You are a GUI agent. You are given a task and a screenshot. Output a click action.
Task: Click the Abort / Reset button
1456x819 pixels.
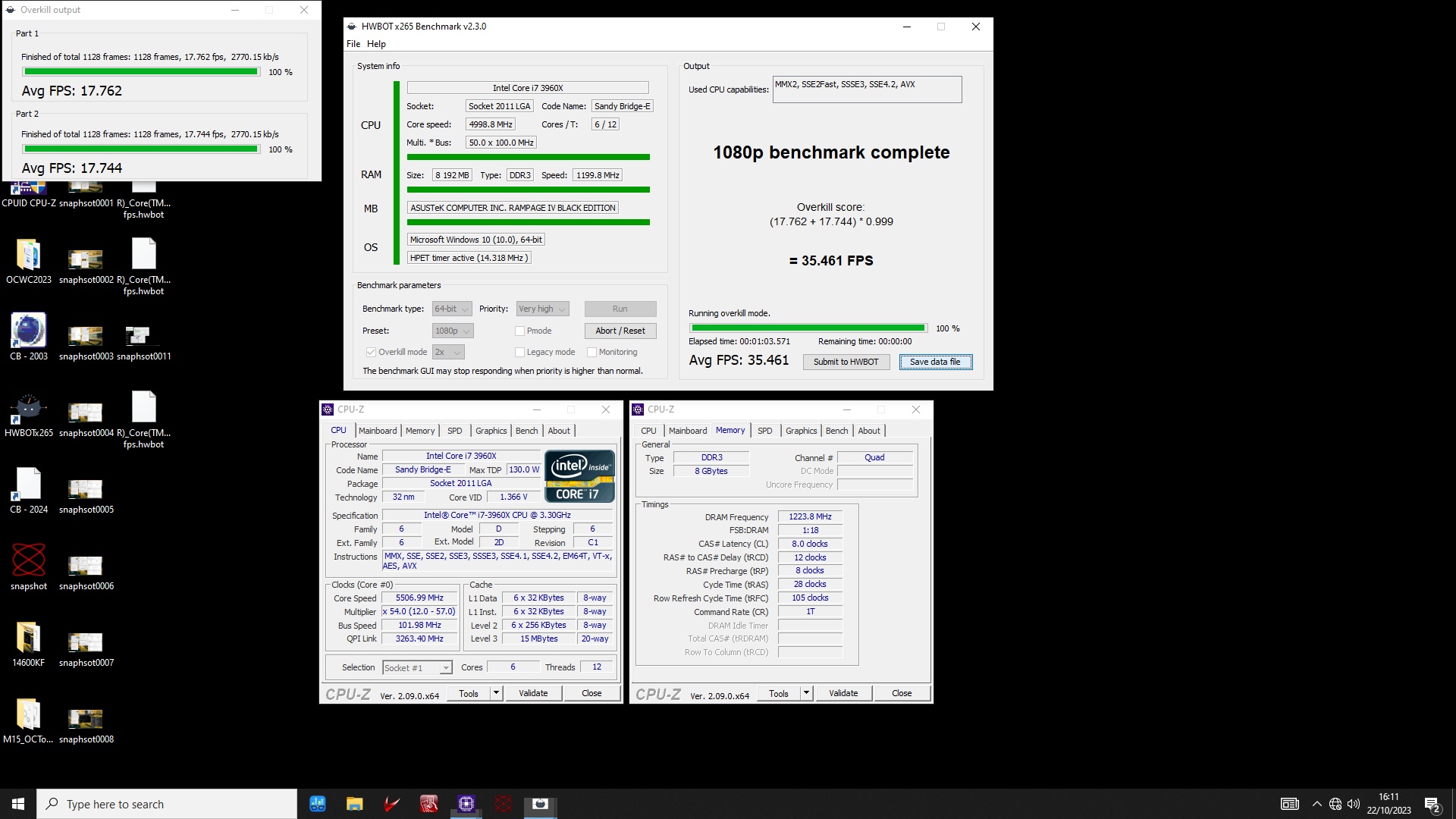pyautogui.click(x=620, y=331)
